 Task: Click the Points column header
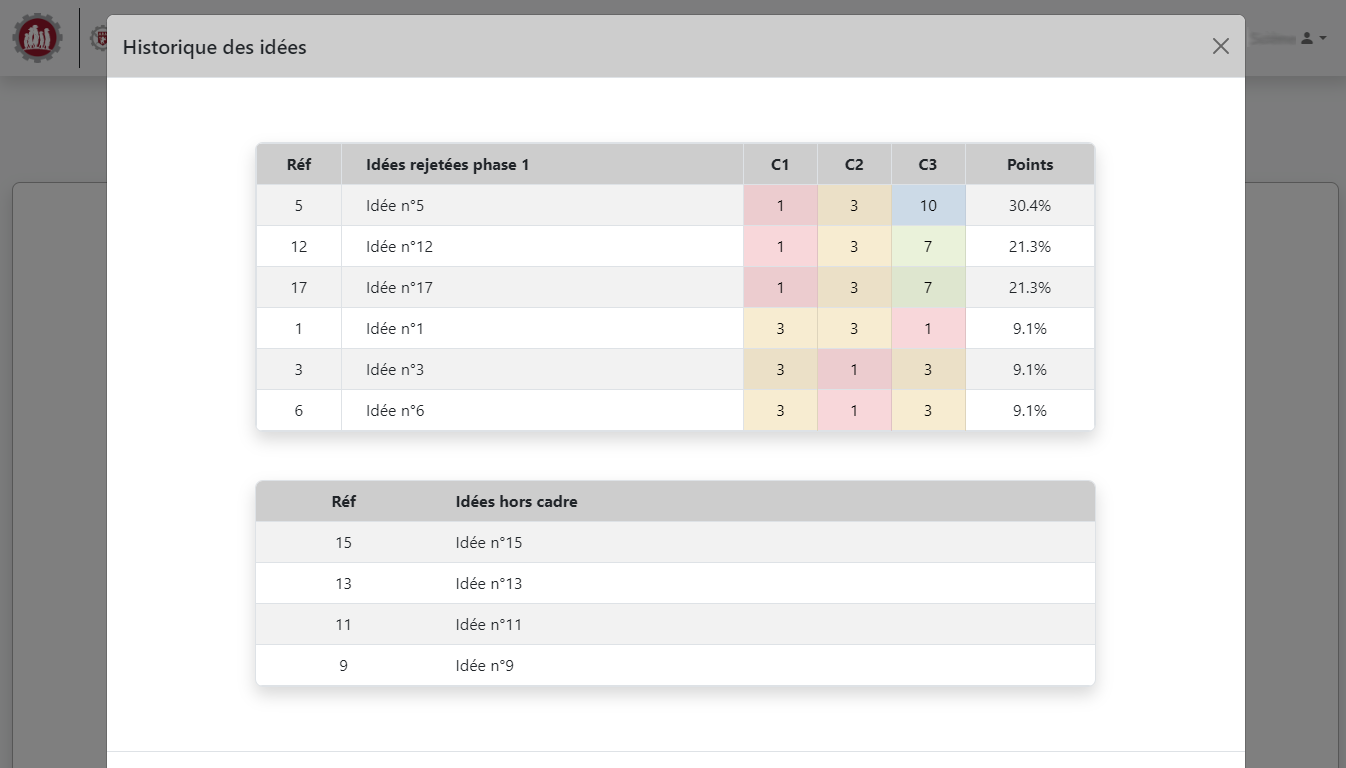click(1029, 165)
